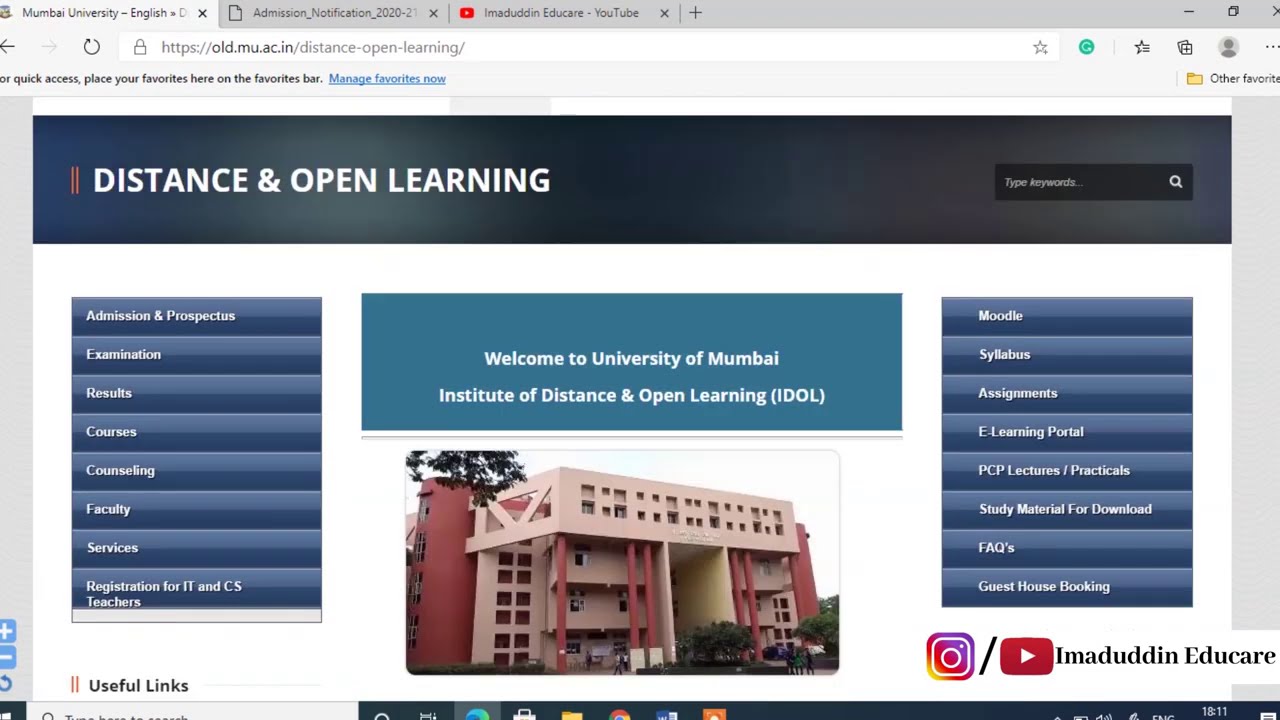Open the Services menu item
Screen dimensions: 1280x720
pyautogui.click(x=196, y=548)
